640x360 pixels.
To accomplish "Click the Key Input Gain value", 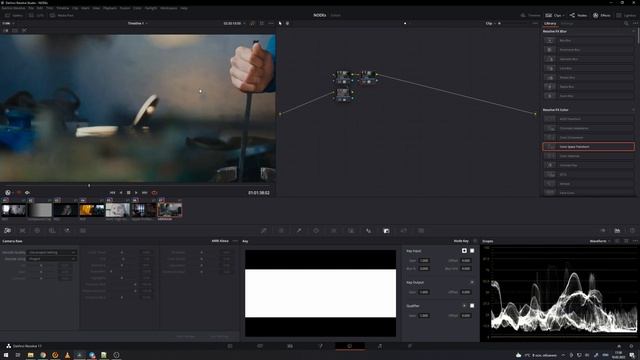I will (424, 260).
